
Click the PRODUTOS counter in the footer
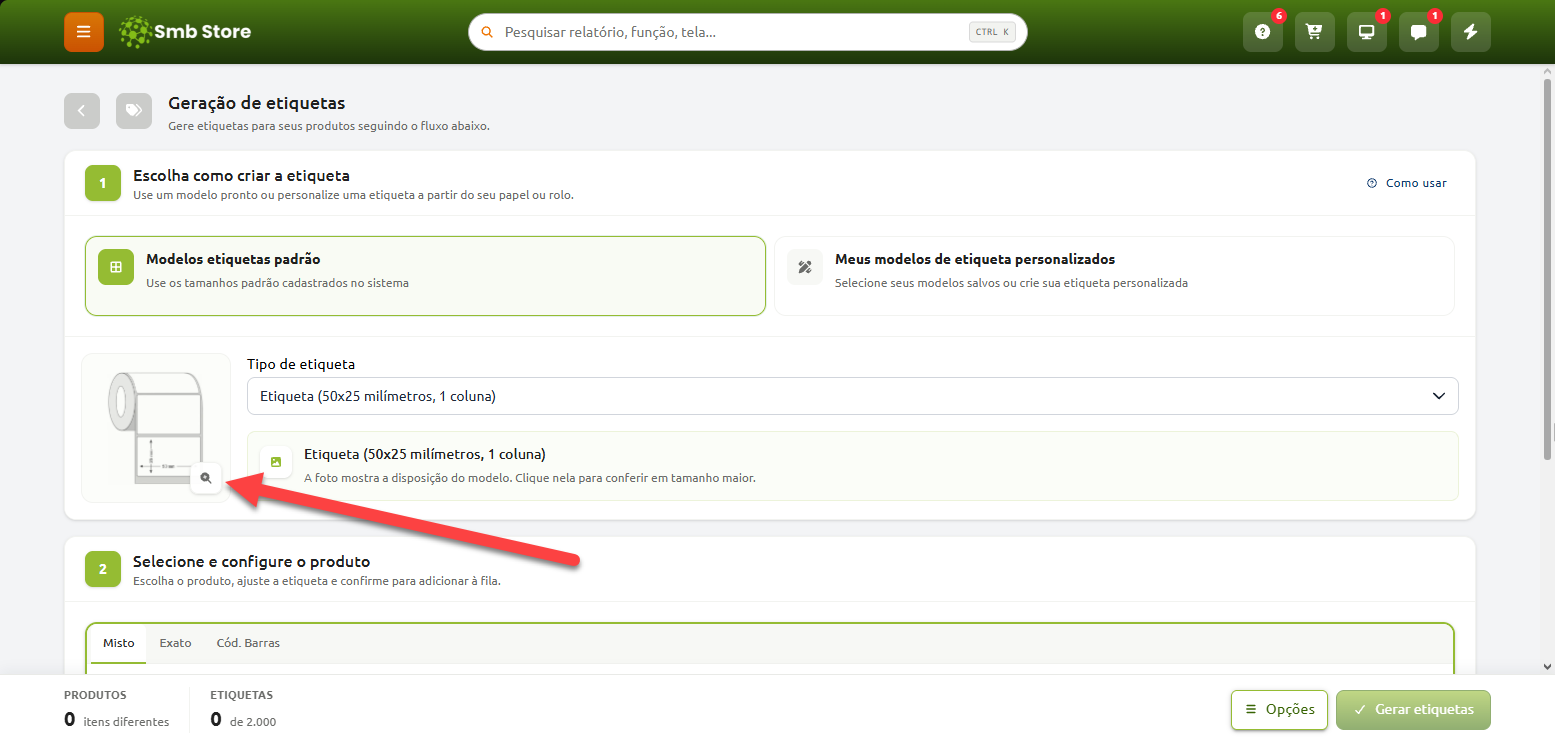pyautogui.click(x=117, y=709)
